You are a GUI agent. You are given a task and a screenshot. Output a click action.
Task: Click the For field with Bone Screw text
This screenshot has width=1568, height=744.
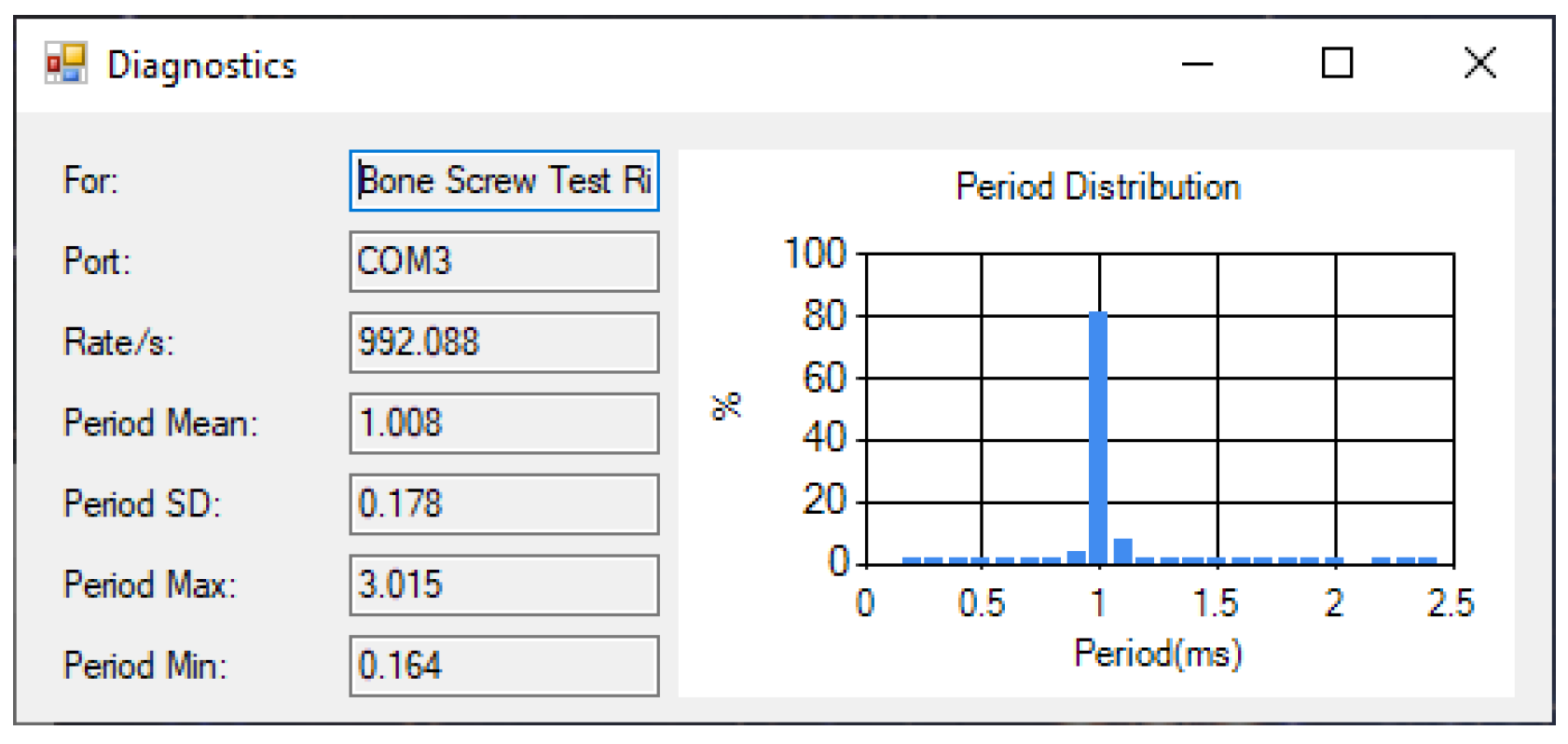point(504,181)
